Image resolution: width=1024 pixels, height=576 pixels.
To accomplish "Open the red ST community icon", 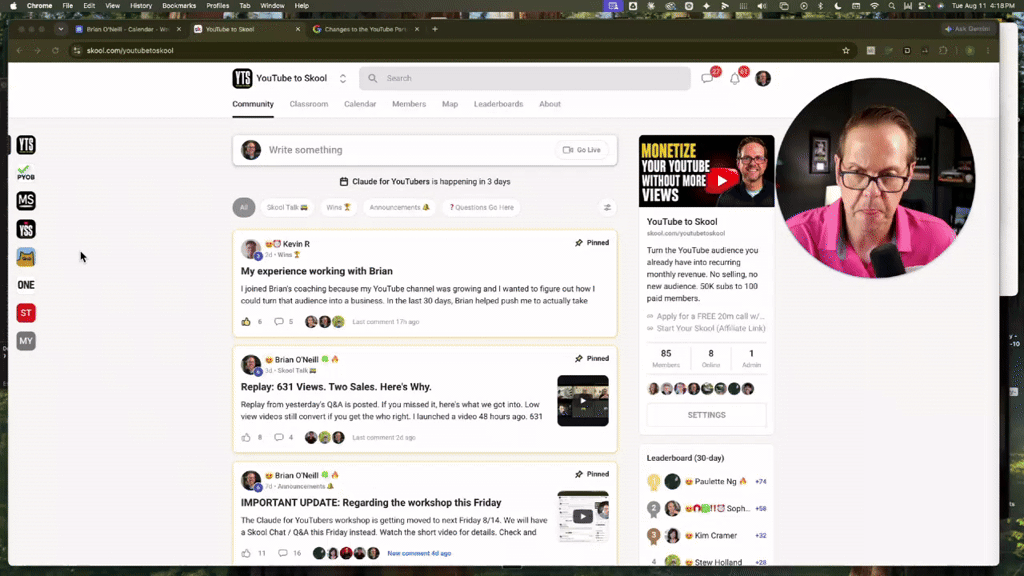I will pyautogui.click(x=26, y=313).
